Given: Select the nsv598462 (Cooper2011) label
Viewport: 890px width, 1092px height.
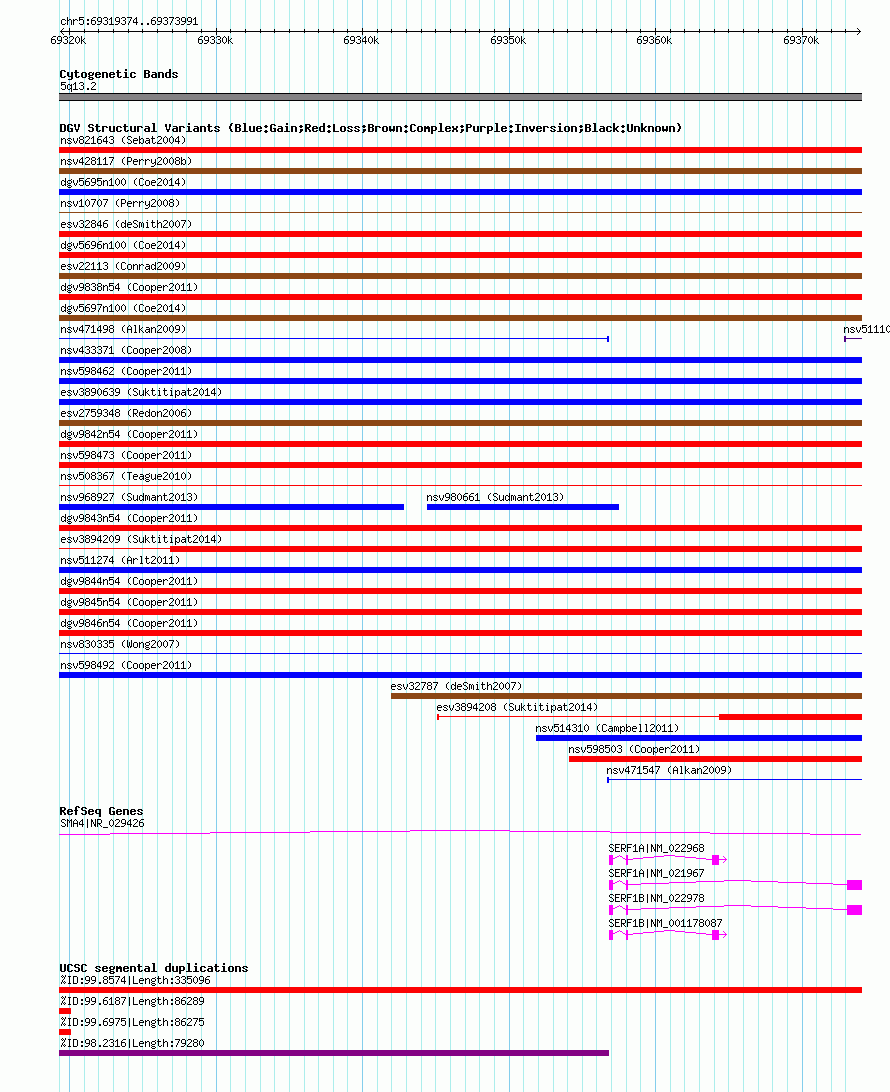Looking at the screenshot, I should (x=126, y=370).
